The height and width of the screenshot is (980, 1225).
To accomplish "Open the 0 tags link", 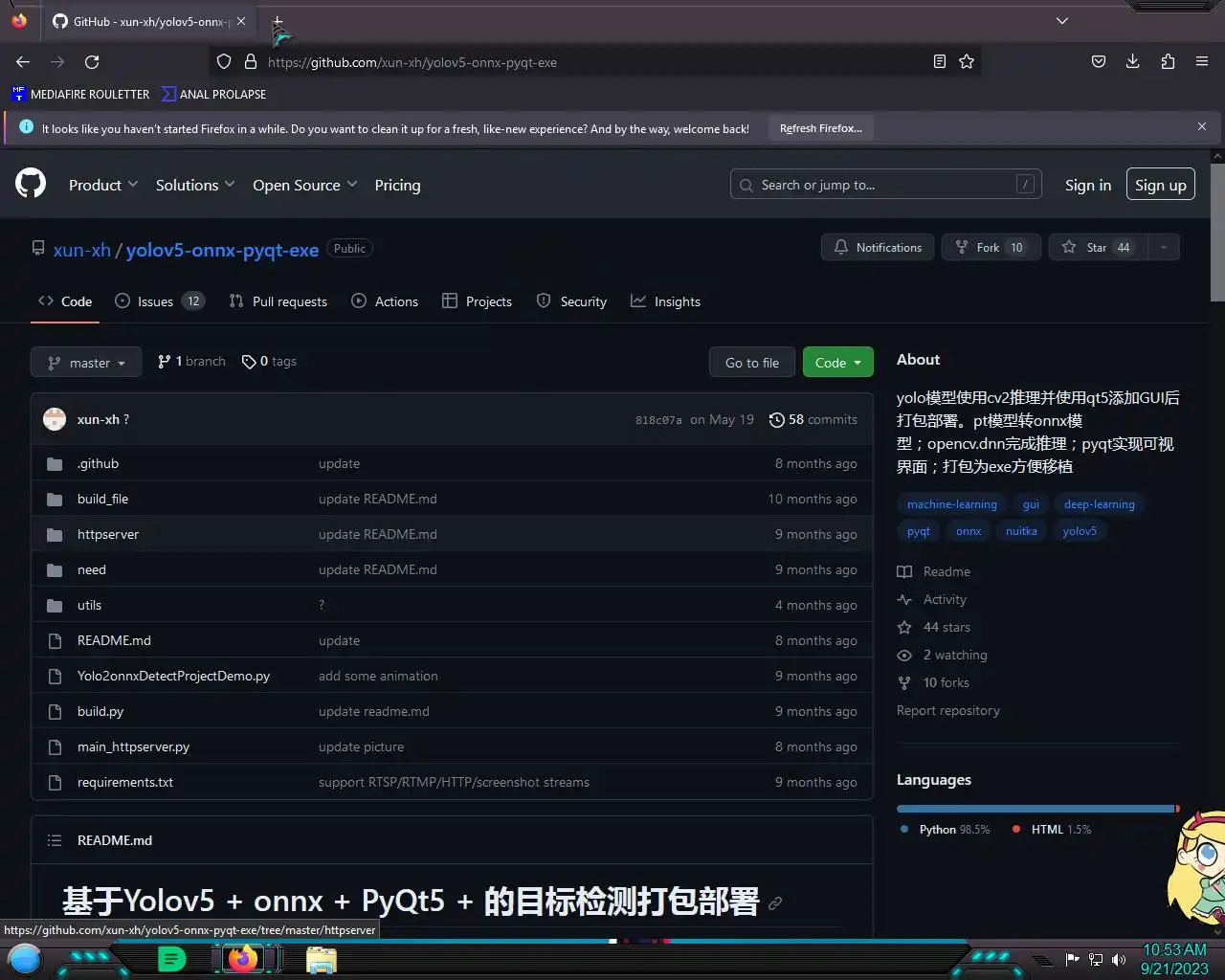I will tap(269, 361).
